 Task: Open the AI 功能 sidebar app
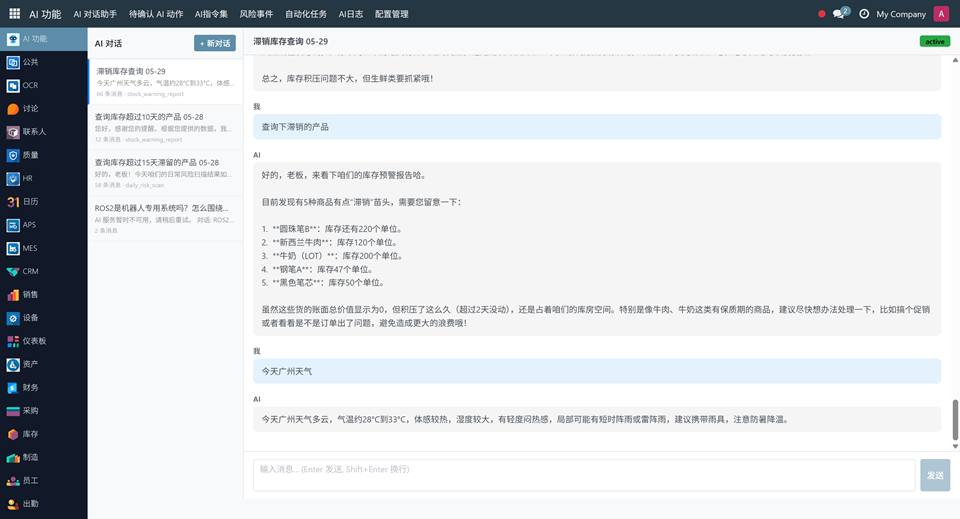(x=43, y=39)
